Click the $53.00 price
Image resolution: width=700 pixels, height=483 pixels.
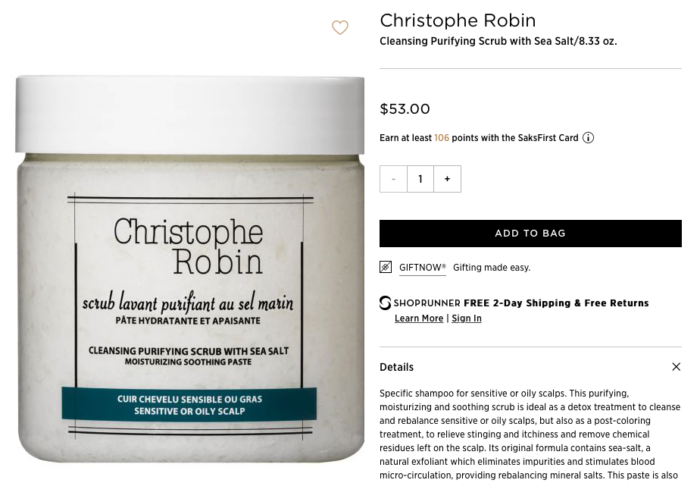404,109
